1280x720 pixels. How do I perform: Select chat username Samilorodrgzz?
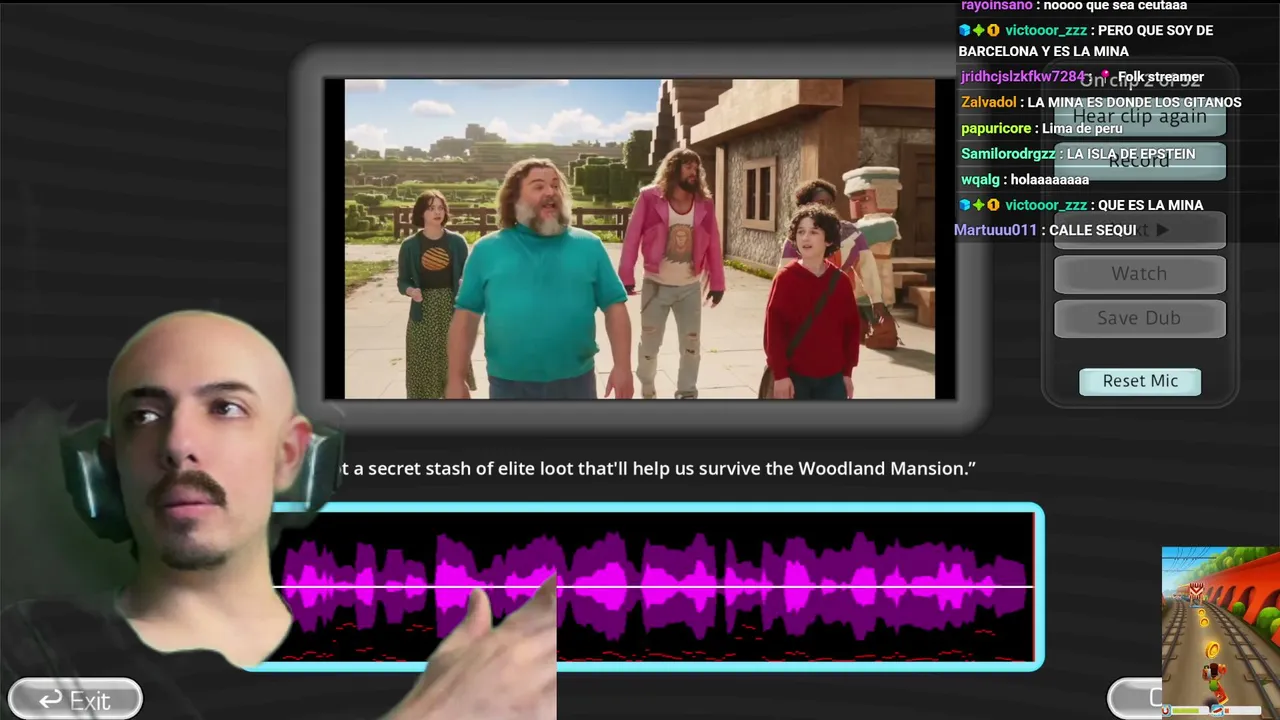click(x=1008, y=154)
